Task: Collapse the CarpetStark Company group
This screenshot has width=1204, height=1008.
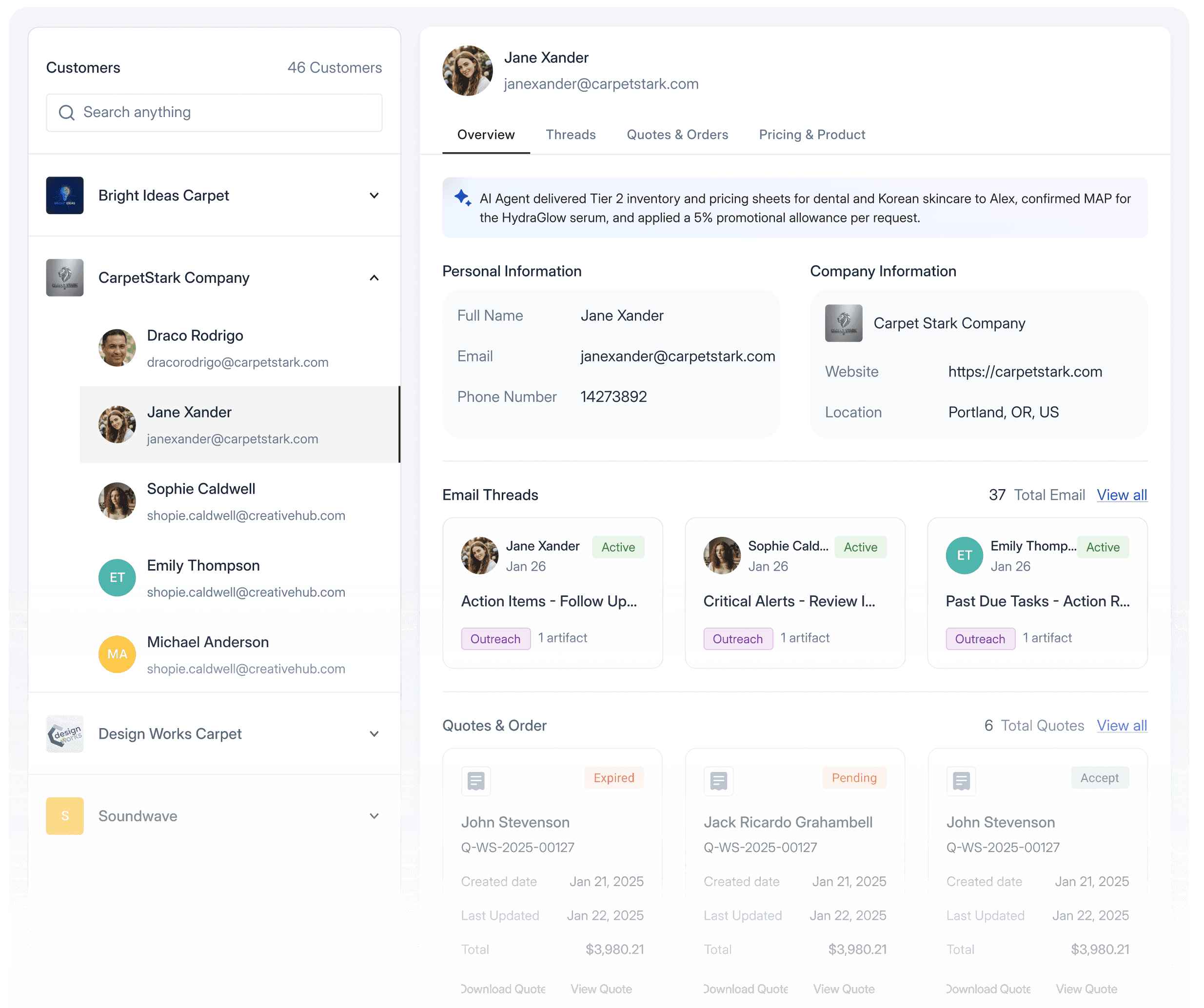Action: (374, 277)
